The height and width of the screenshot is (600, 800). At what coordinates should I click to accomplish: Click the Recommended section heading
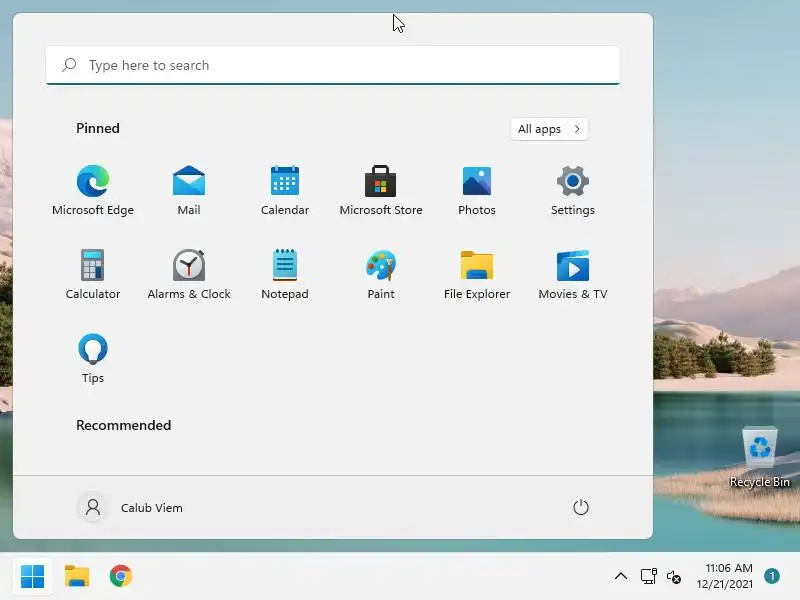(123, 425)
